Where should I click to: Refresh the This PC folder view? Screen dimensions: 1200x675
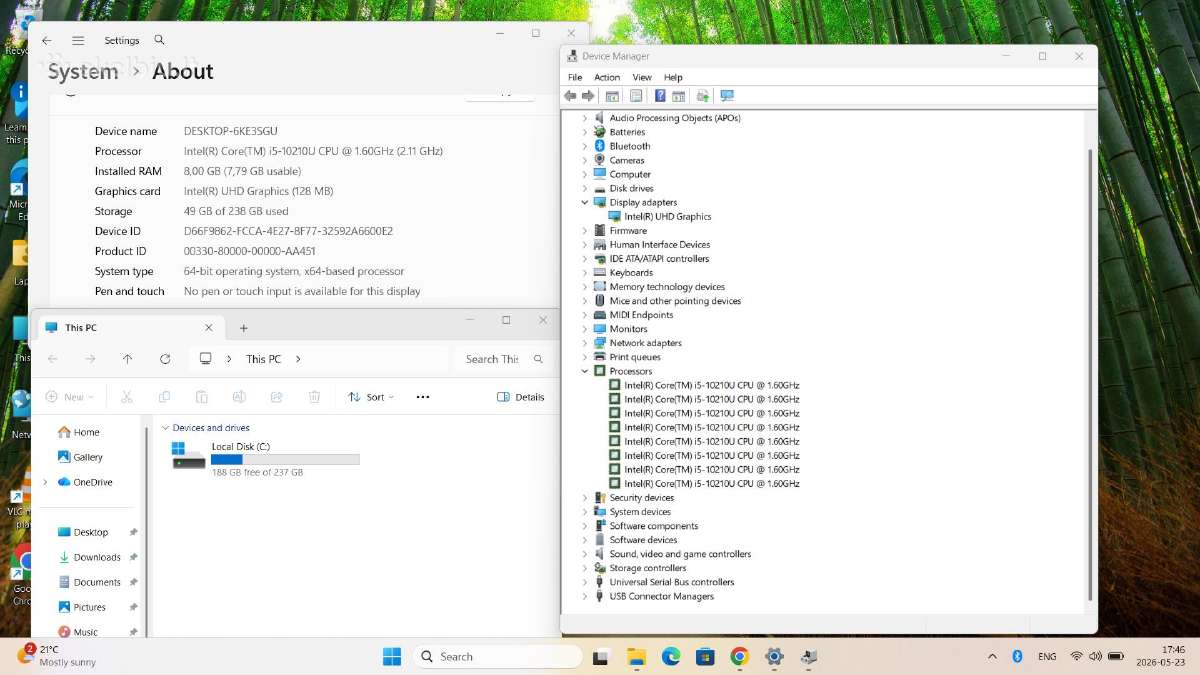tap(165, 359)
